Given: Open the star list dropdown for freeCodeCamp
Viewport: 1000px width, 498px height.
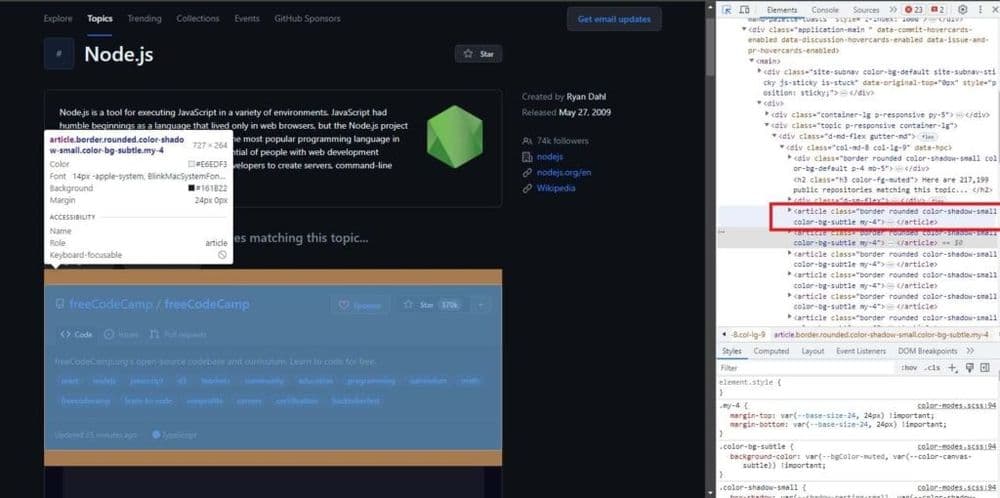Looking at the screenshot, I should click(481, 305).
